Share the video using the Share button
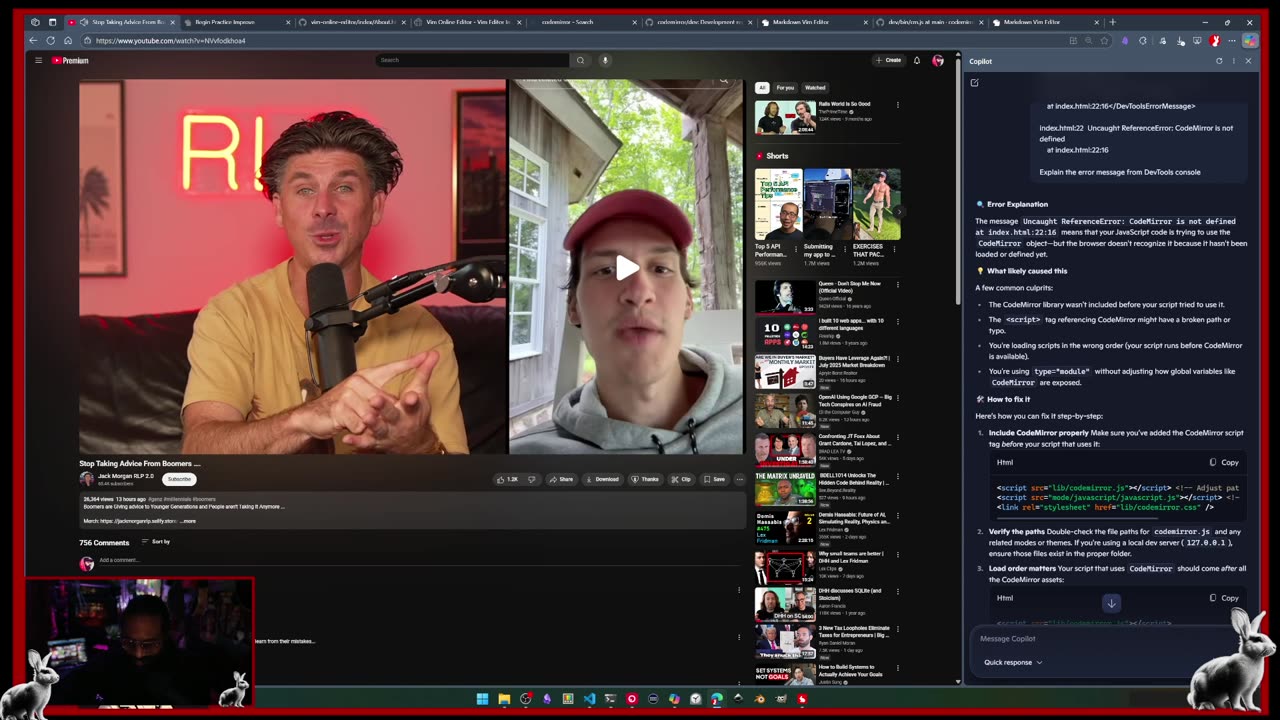1280x720 pixels. 561,479
